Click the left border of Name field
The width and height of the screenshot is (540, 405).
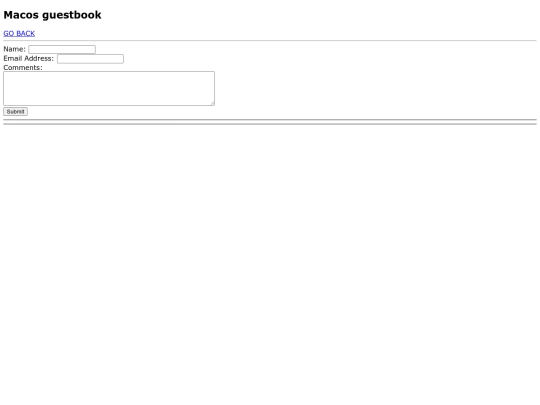[x=29, y=49]
